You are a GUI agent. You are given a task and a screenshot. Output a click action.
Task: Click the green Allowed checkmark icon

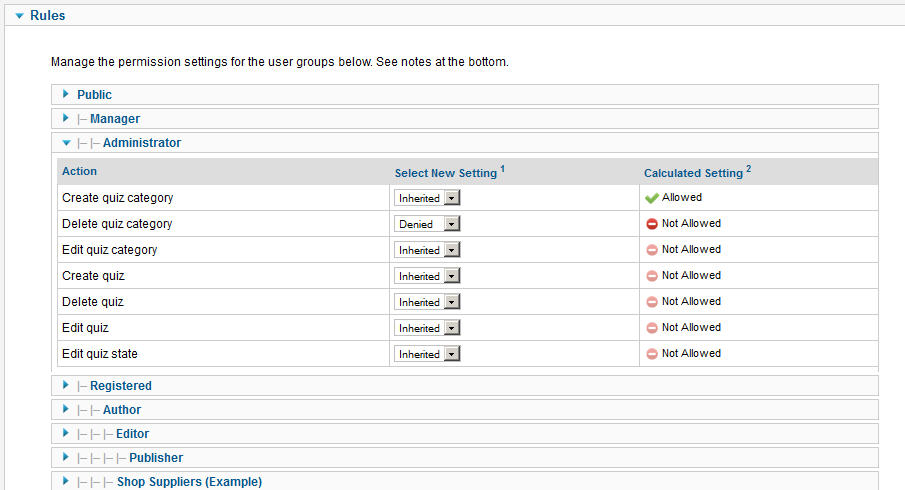pyautogui.click(x=652, y=198)
